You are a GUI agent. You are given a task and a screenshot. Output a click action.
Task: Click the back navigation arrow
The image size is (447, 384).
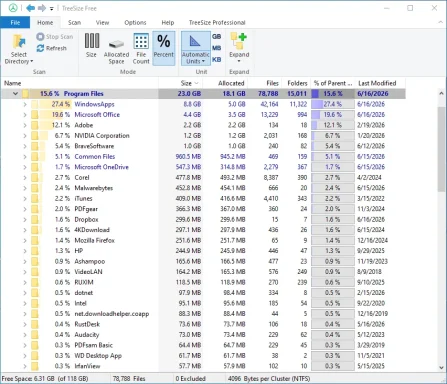30,8
